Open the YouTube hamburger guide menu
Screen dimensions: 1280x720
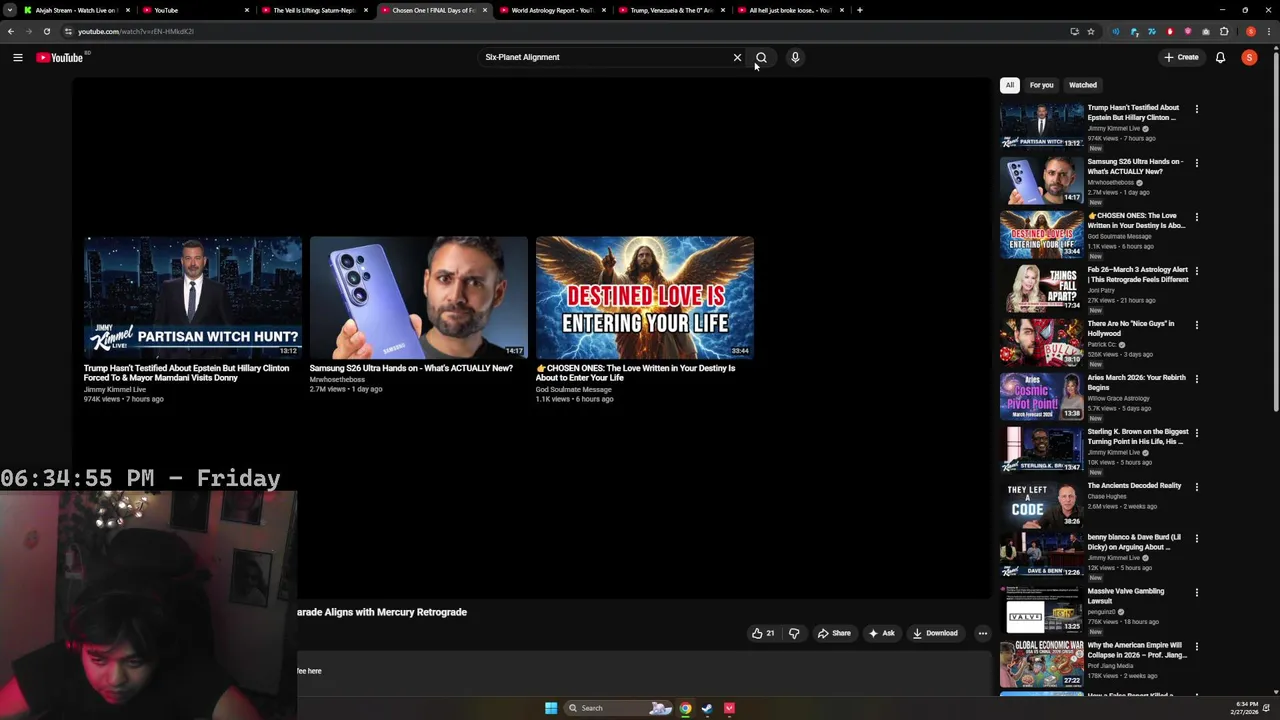(x=18, y=57)
